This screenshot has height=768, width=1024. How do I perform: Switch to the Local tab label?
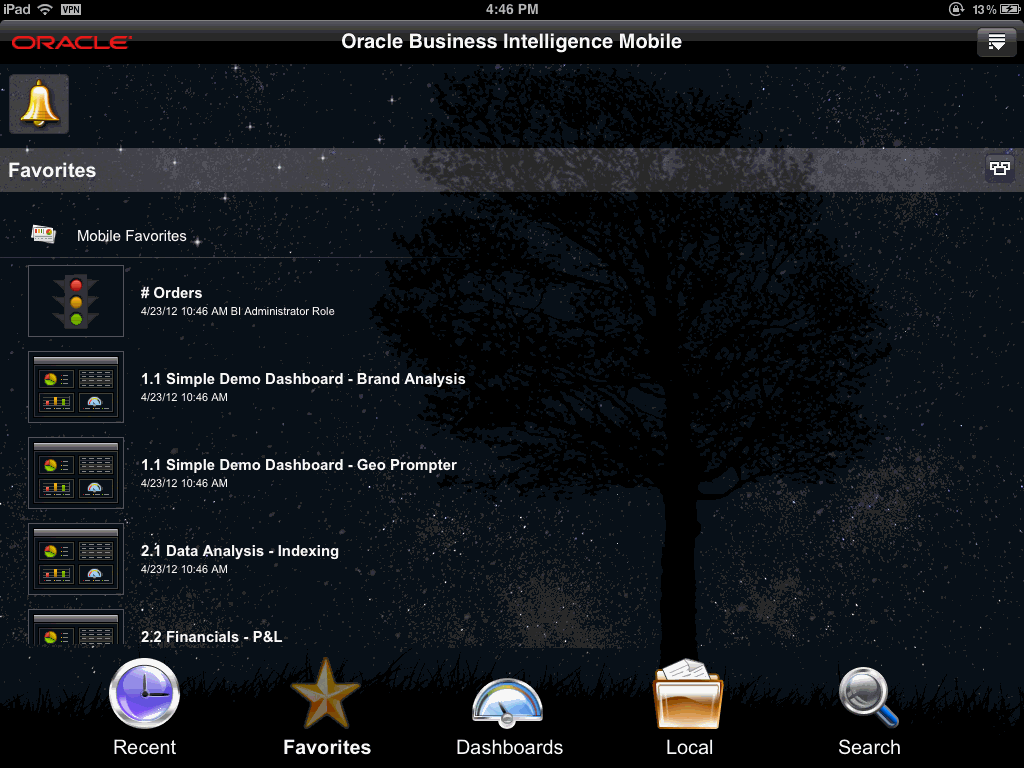coord(689,747)
